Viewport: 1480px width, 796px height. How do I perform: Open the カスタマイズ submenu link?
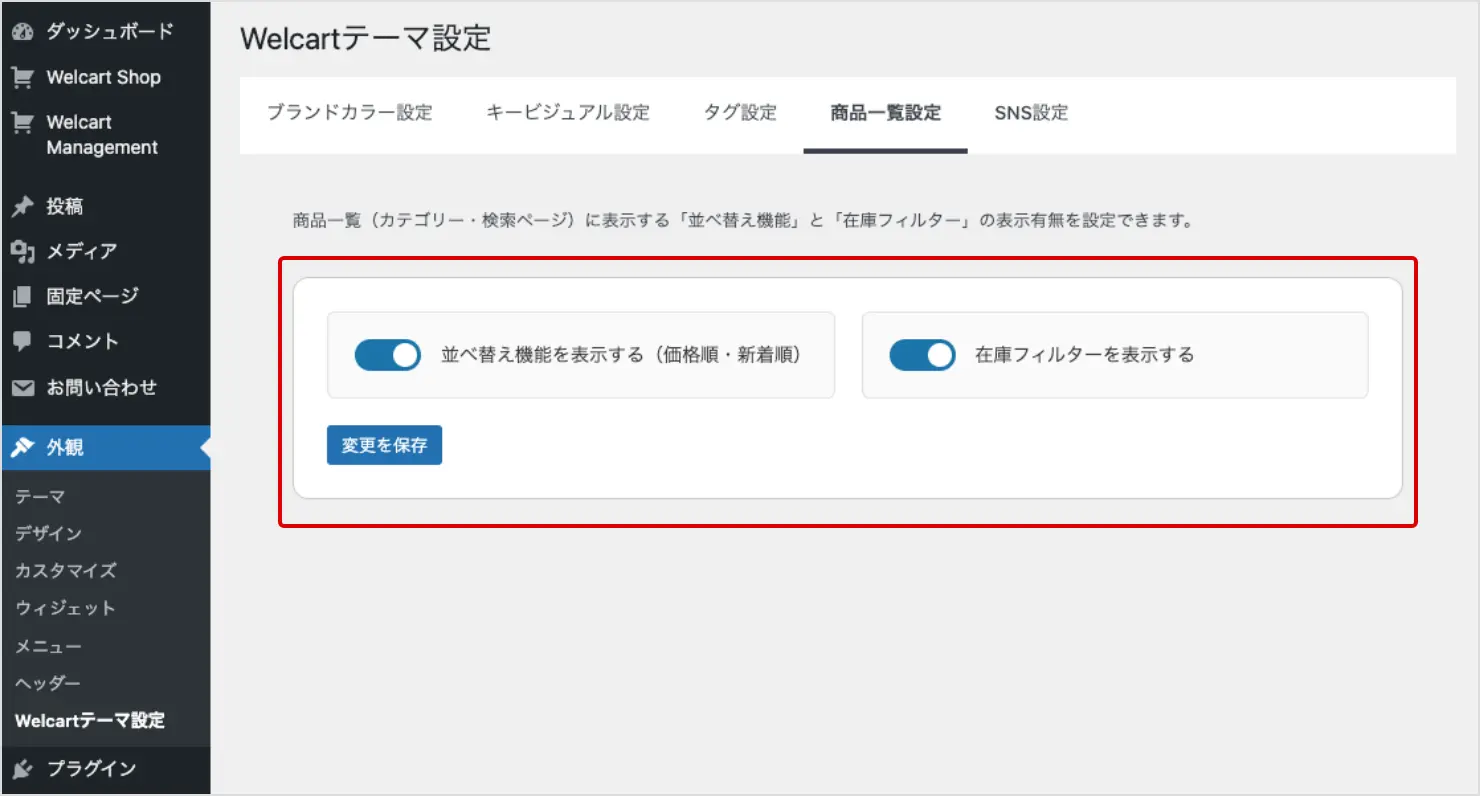(x=66, y=571)
